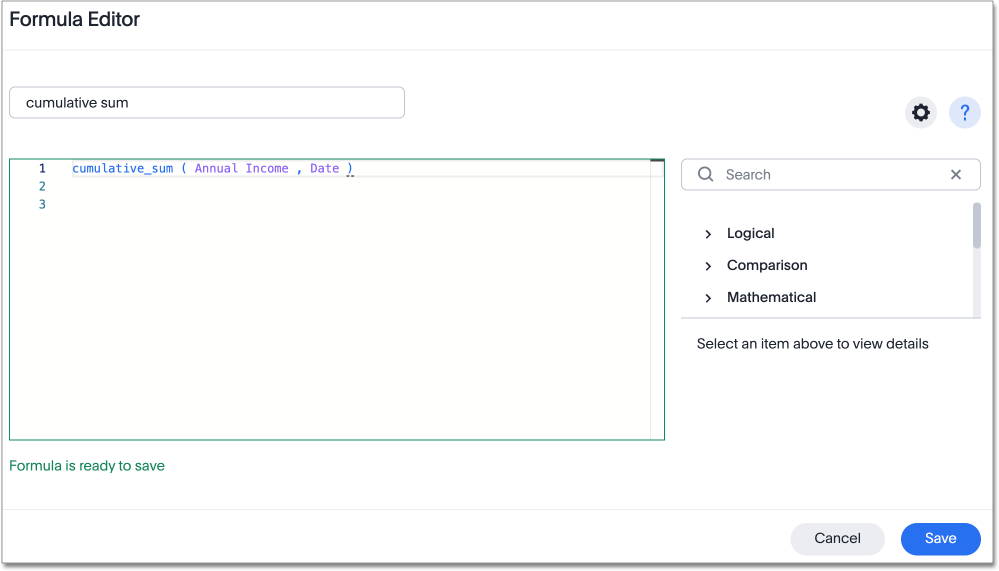Click line number 3 in the editor gutter

42,204
